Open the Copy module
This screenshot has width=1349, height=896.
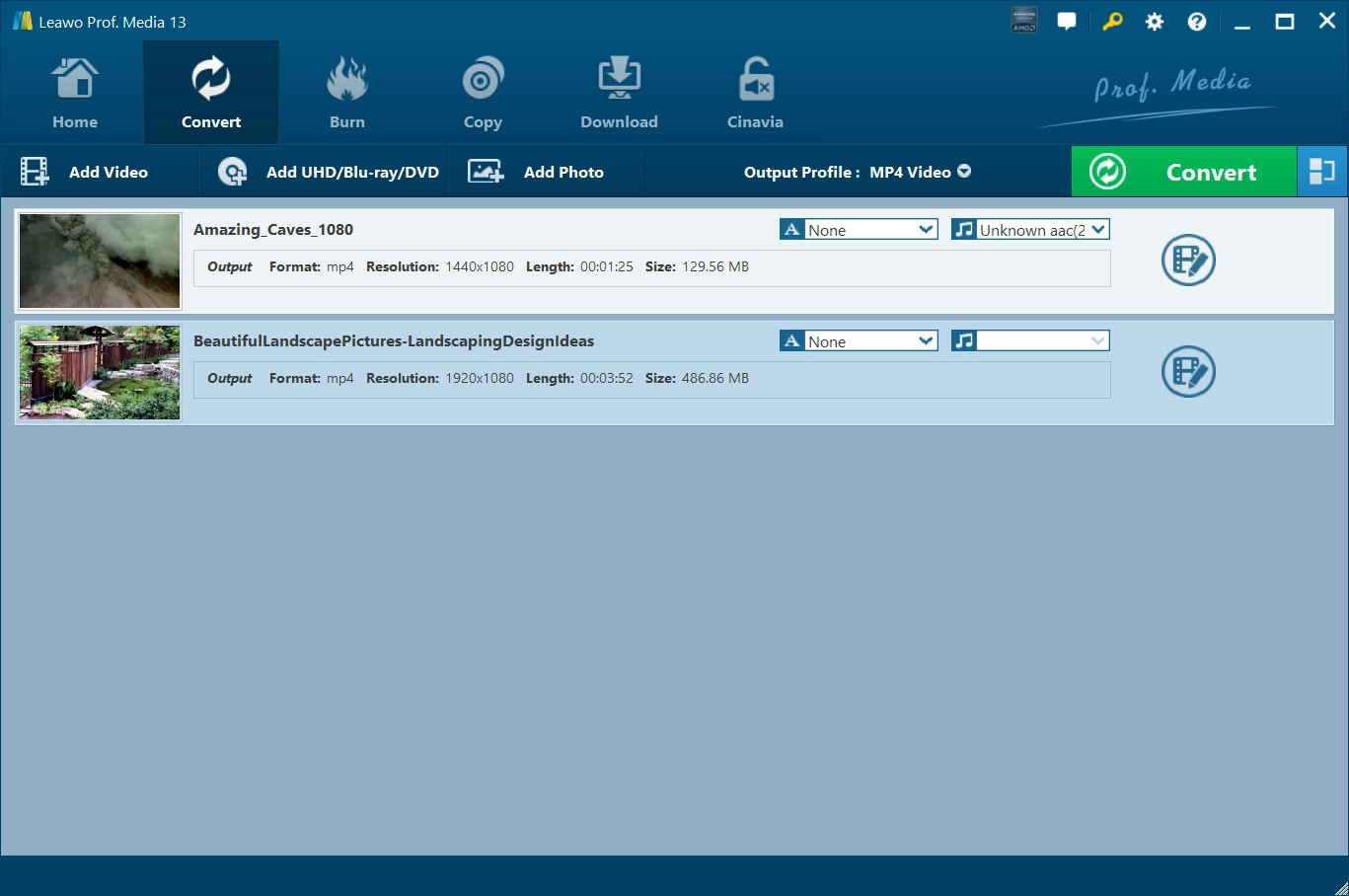click(483, 94)
